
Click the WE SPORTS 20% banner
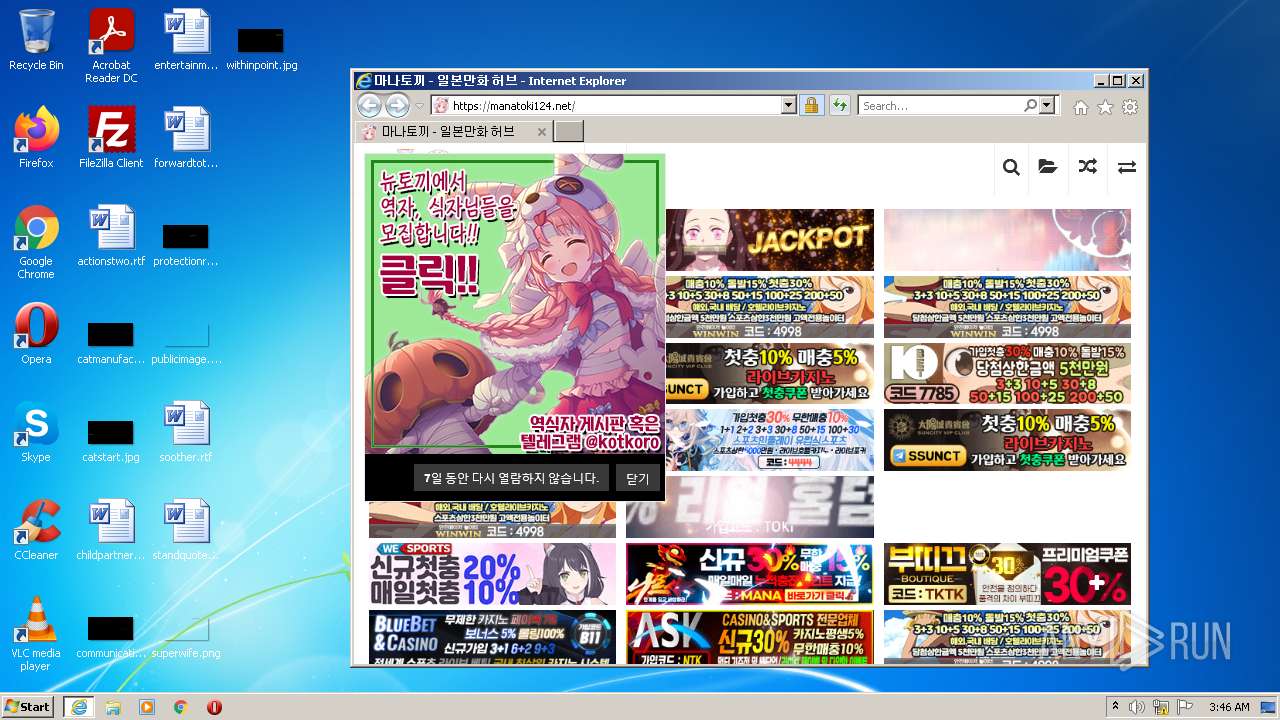coord(492,574)
